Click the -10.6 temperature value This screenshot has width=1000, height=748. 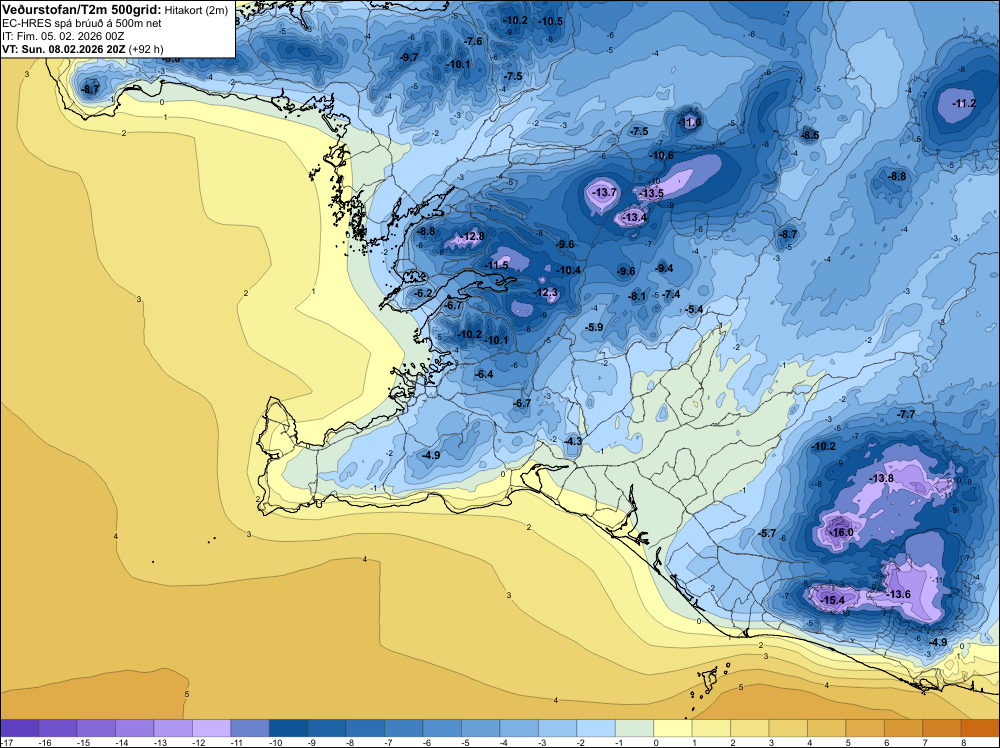pos(661,155)
